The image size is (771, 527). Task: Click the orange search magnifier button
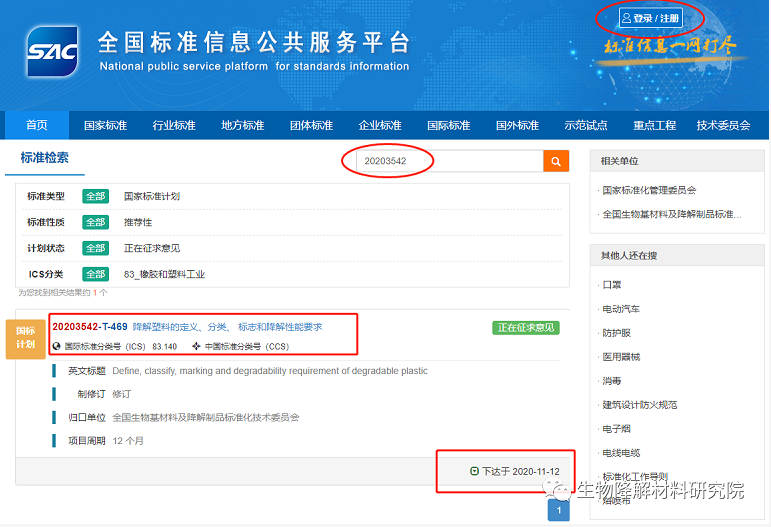(x=556, y=161)
